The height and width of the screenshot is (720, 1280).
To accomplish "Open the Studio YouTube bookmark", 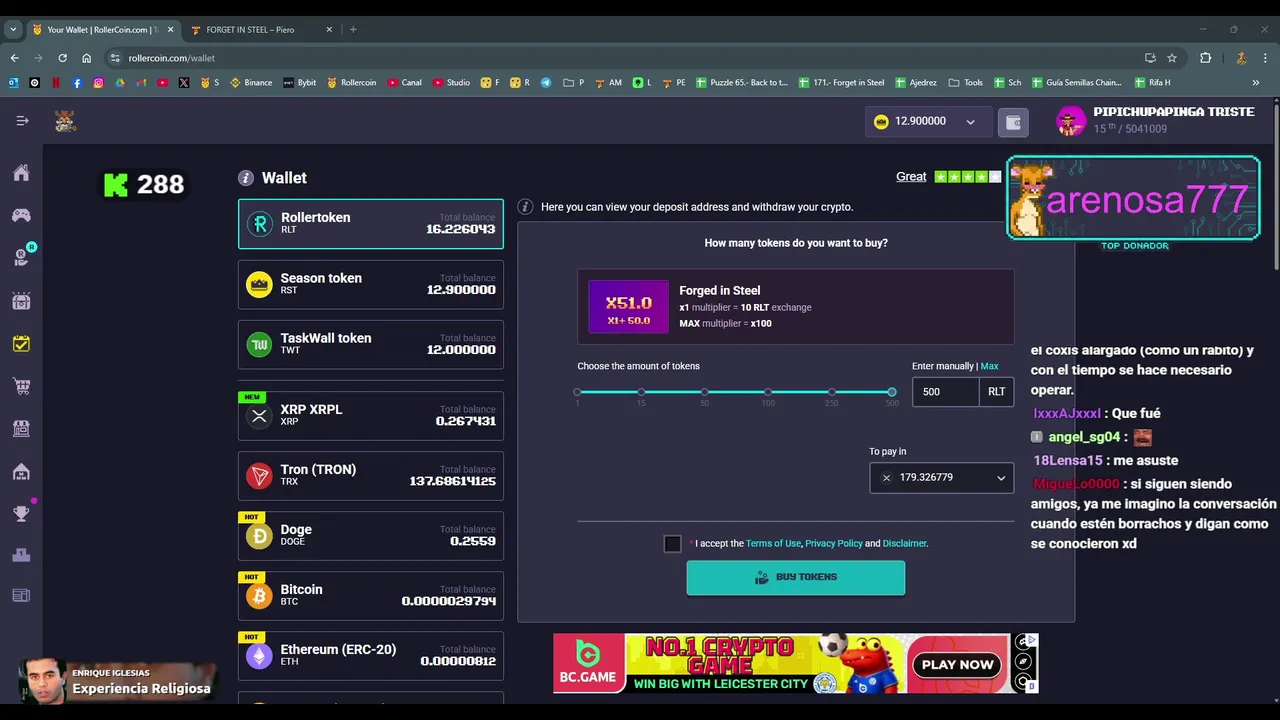I will click(x=452, y=83).
